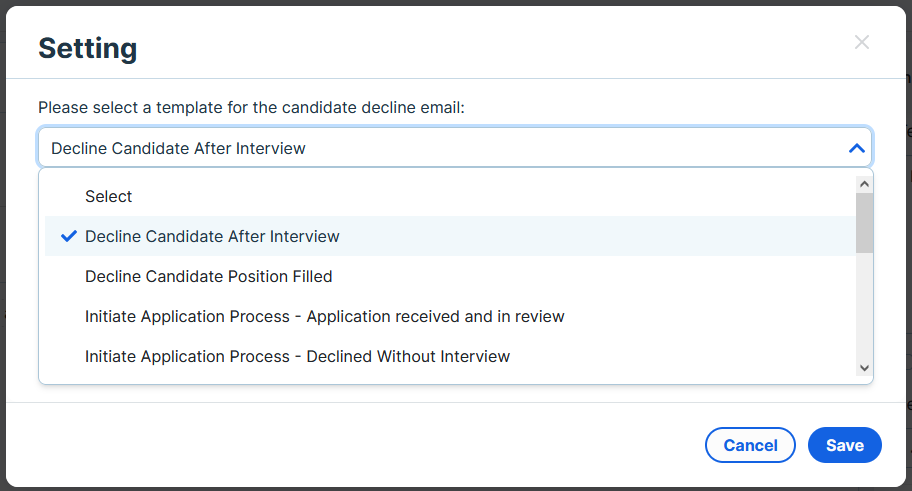This screenshot has height=491, width=912.
Task: Select 'Decline Candidate After Interview' option
Action: pyautogui.click(x=450, y=236)
